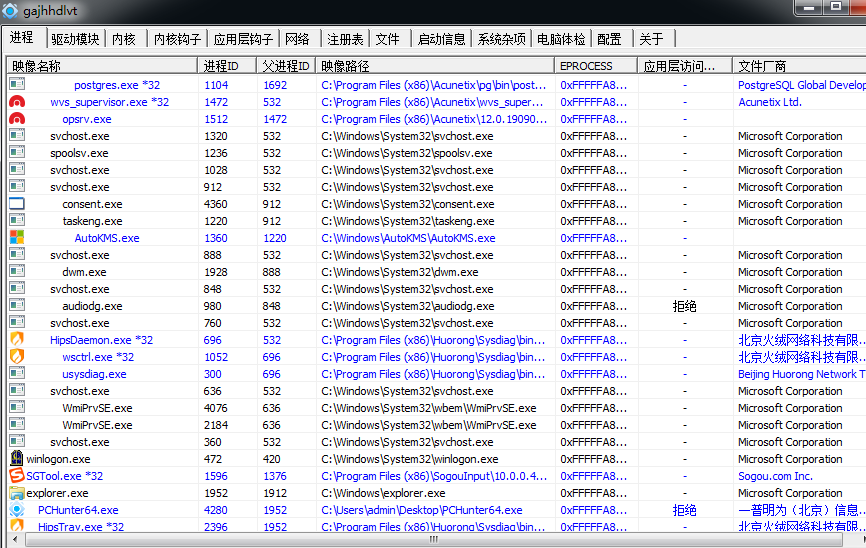866x548 pixels.
Task: Select the consent.exe process name
Action: [92, 204]
